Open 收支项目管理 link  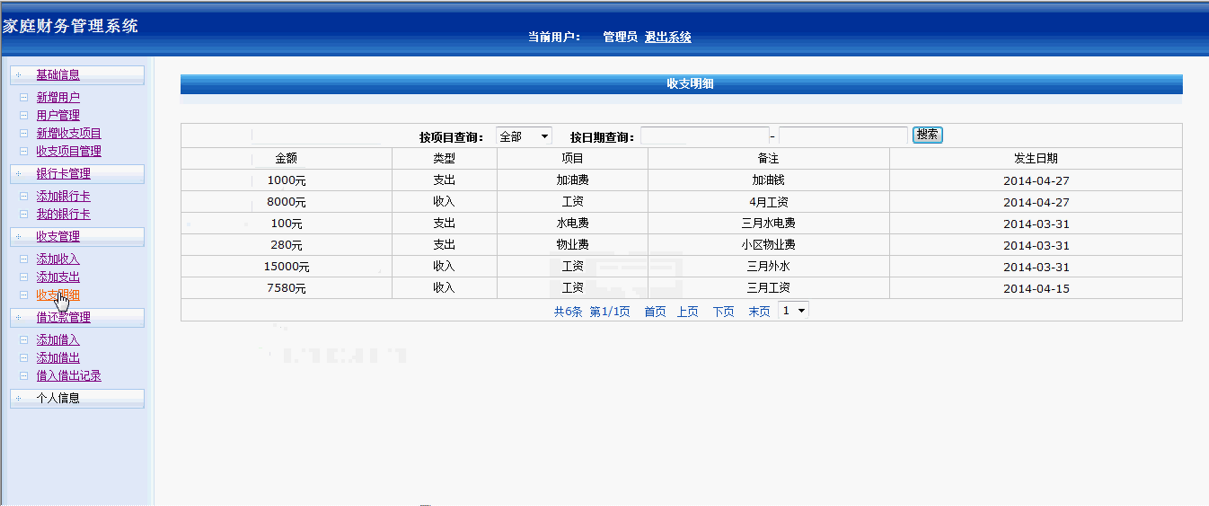(69, 151)
